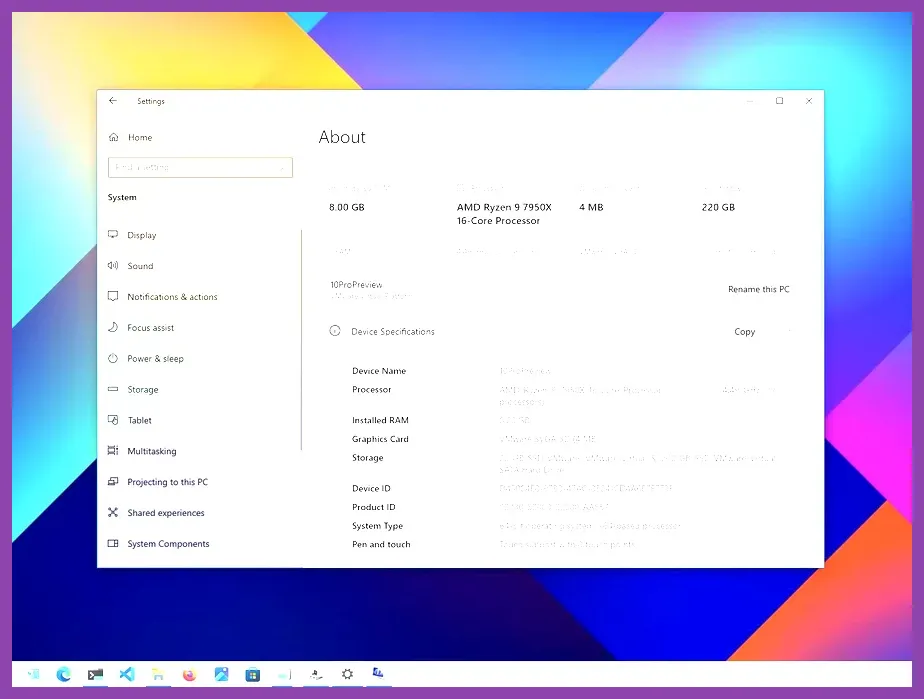
Task: Launch Firefox from the taskbar
Action: tap(189, 674)
